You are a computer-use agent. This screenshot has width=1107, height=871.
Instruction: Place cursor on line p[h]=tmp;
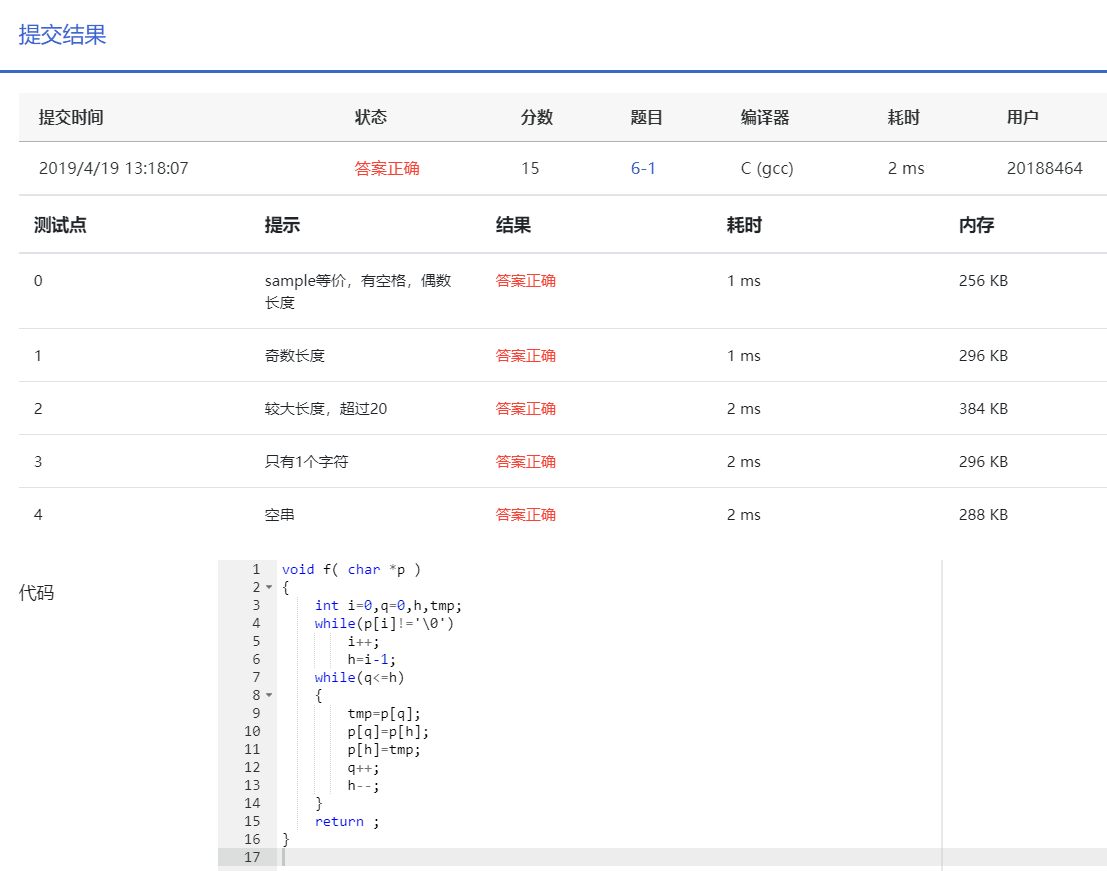pyautogui.click(x=384, y=750)
